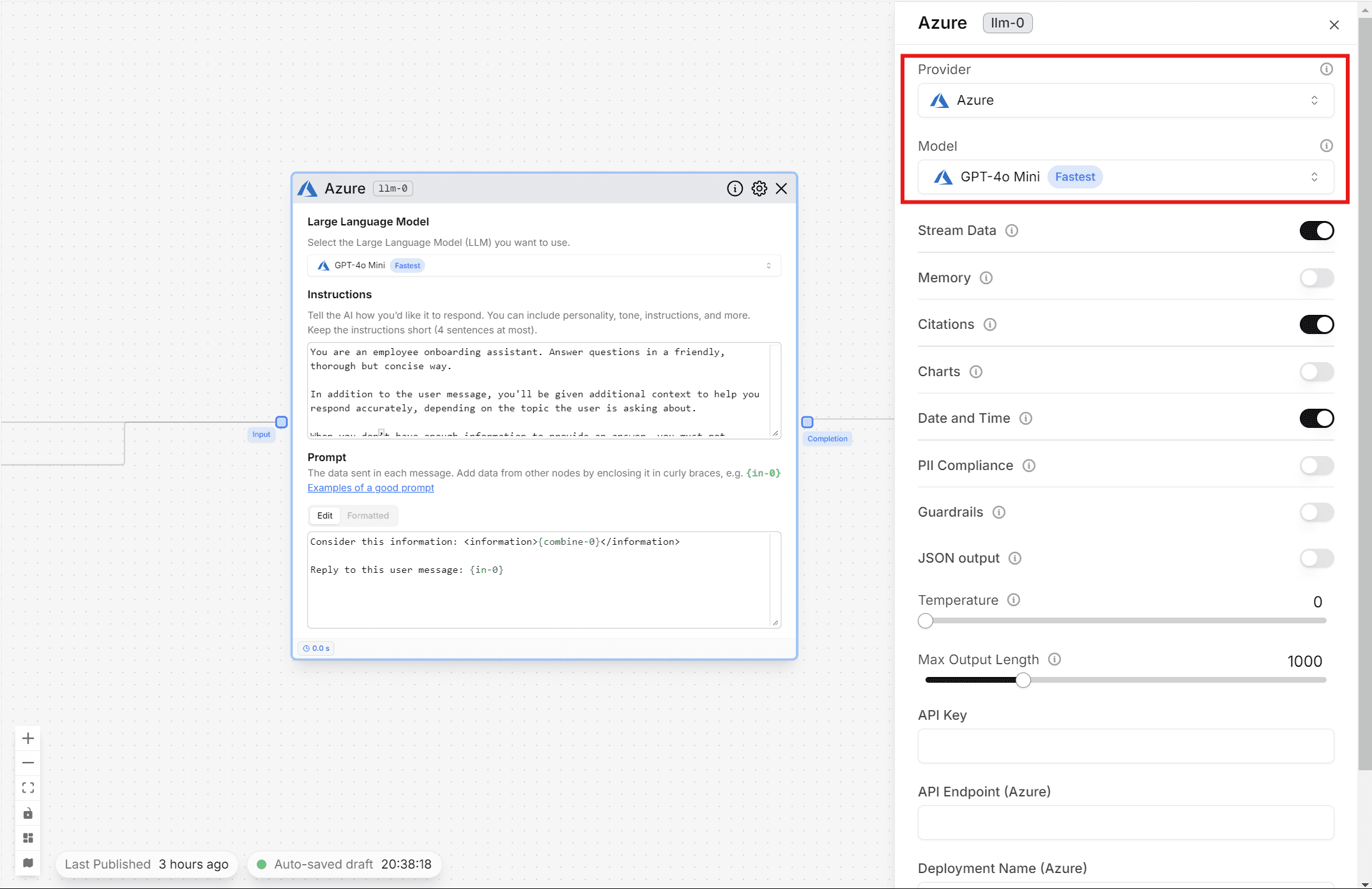Turn off the Citations toggle
1372x889 pixels.
(x=1316, y=324)
